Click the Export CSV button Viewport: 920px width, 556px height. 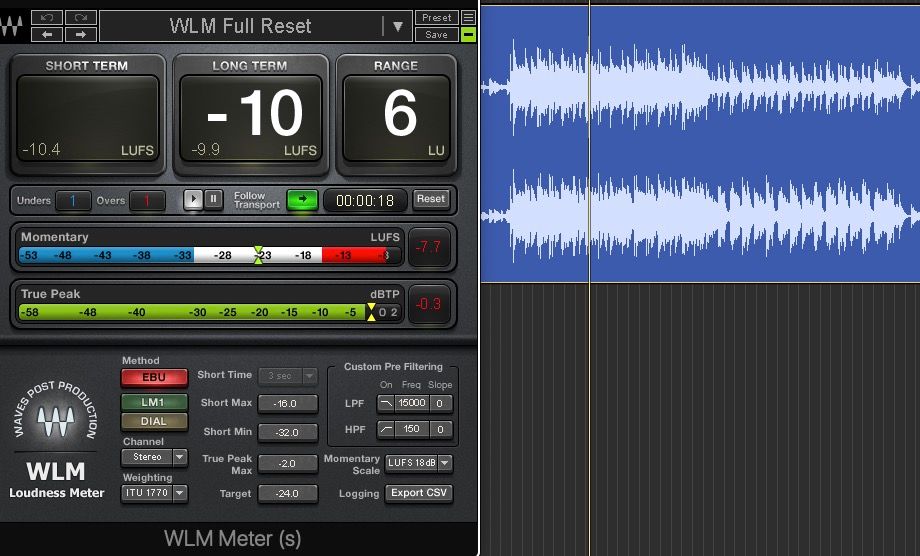[x=420, y=493]
